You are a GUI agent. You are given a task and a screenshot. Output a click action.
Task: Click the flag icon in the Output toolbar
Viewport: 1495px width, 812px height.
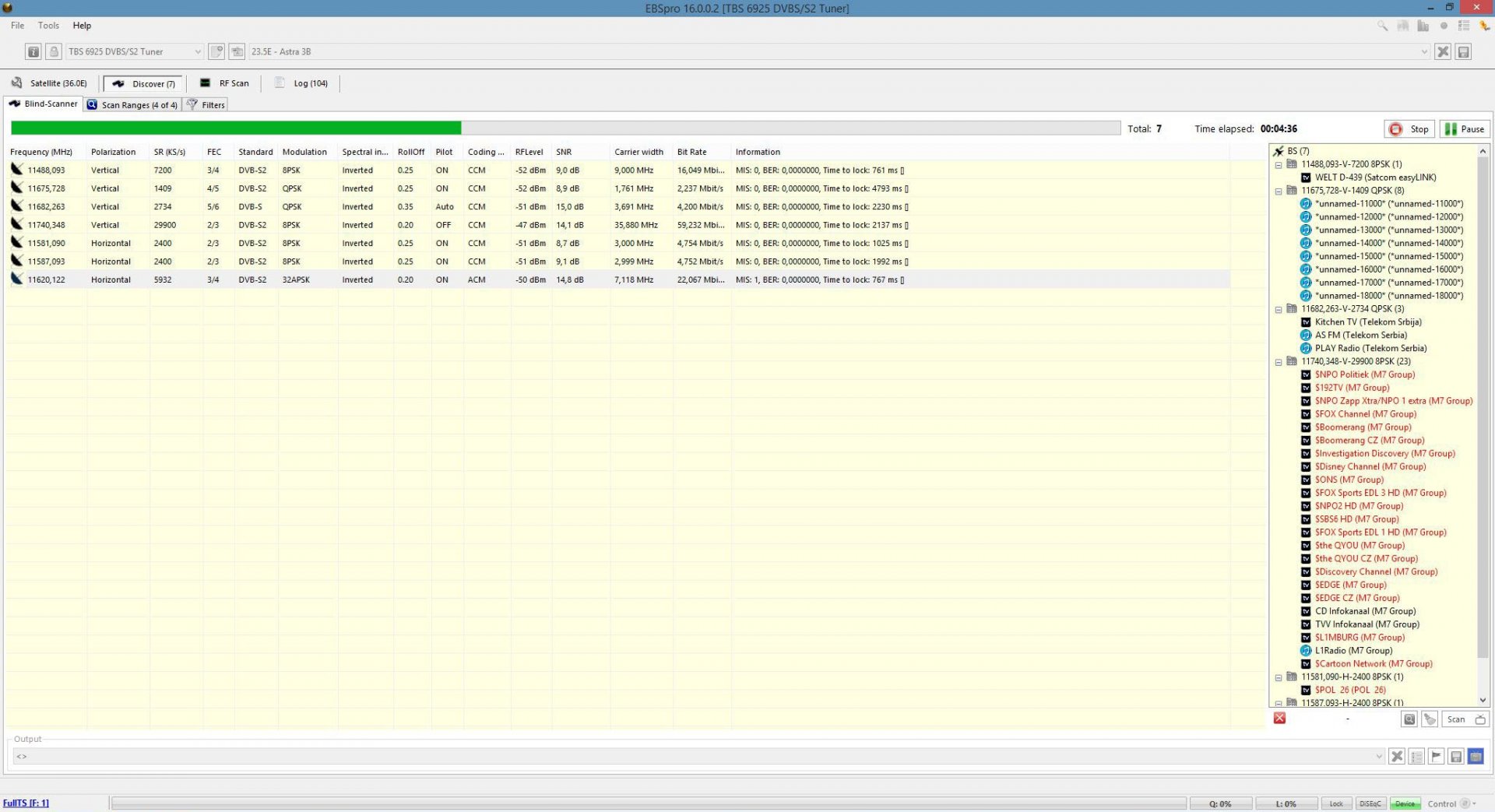point(1437,756)
